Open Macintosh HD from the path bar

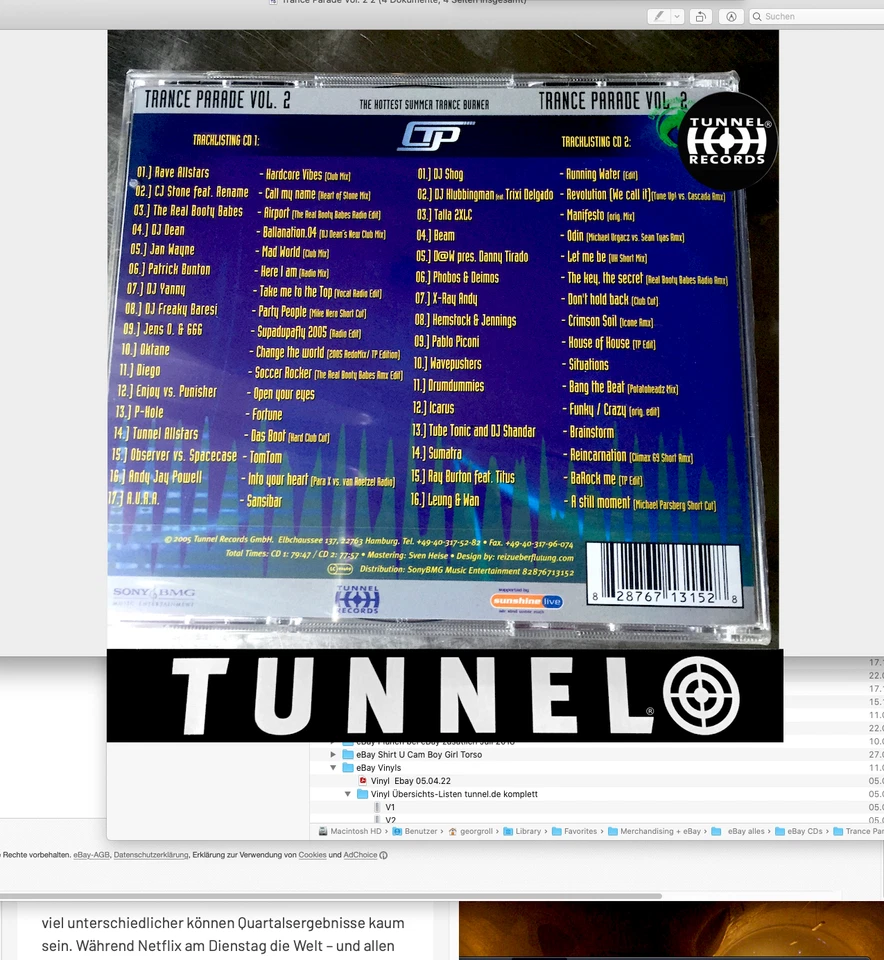(352, 831)
